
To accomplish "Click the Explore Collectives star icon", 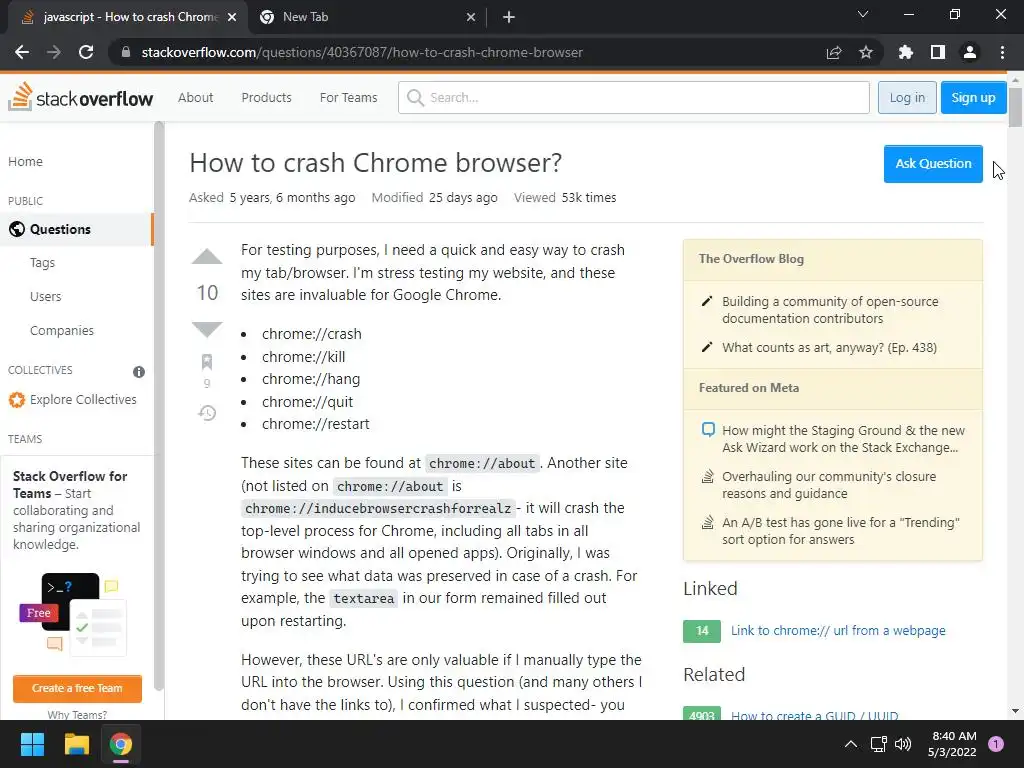I will 16,400.
